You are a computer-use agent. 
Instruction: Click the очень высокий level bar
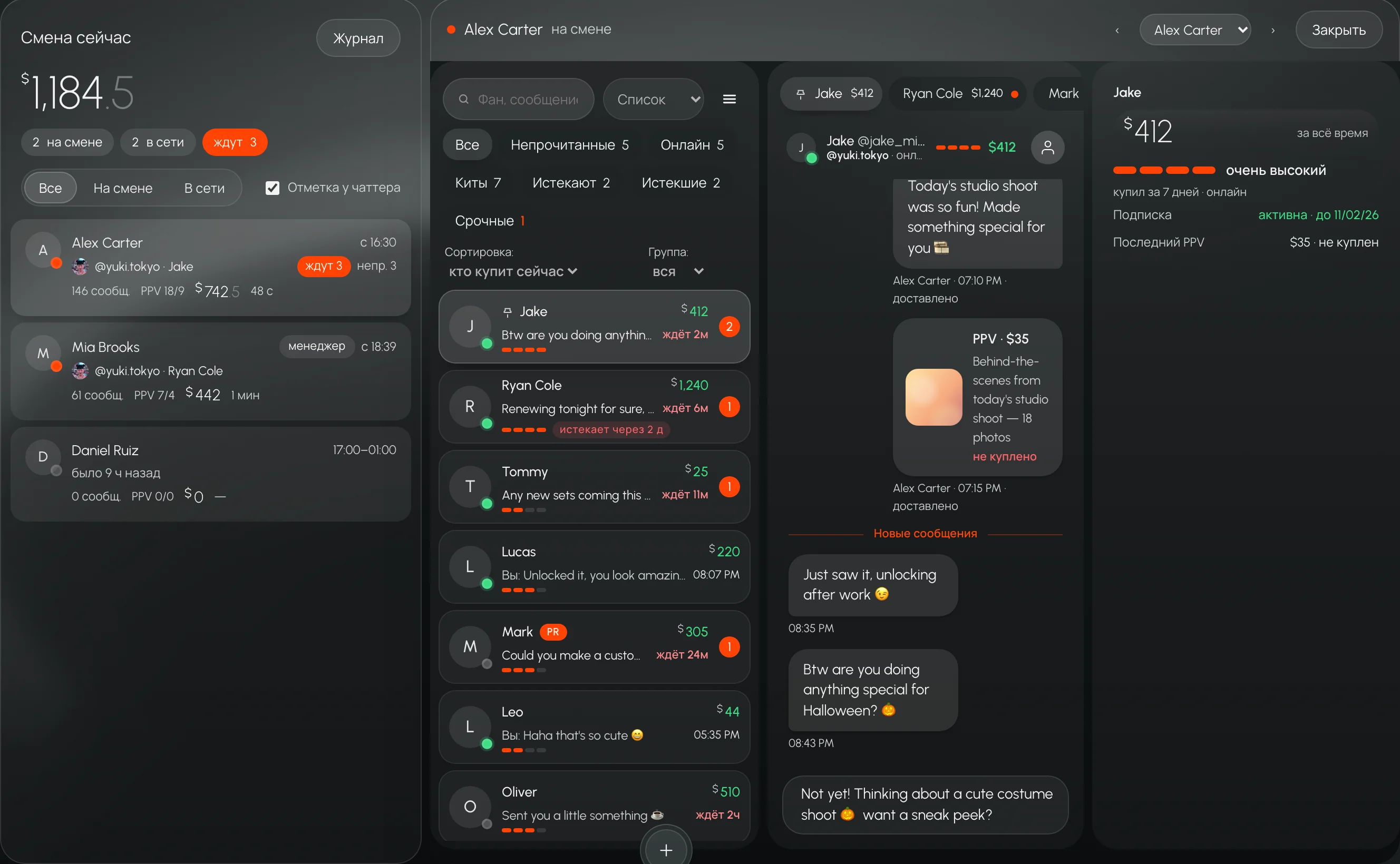[x=1164, y=170]
